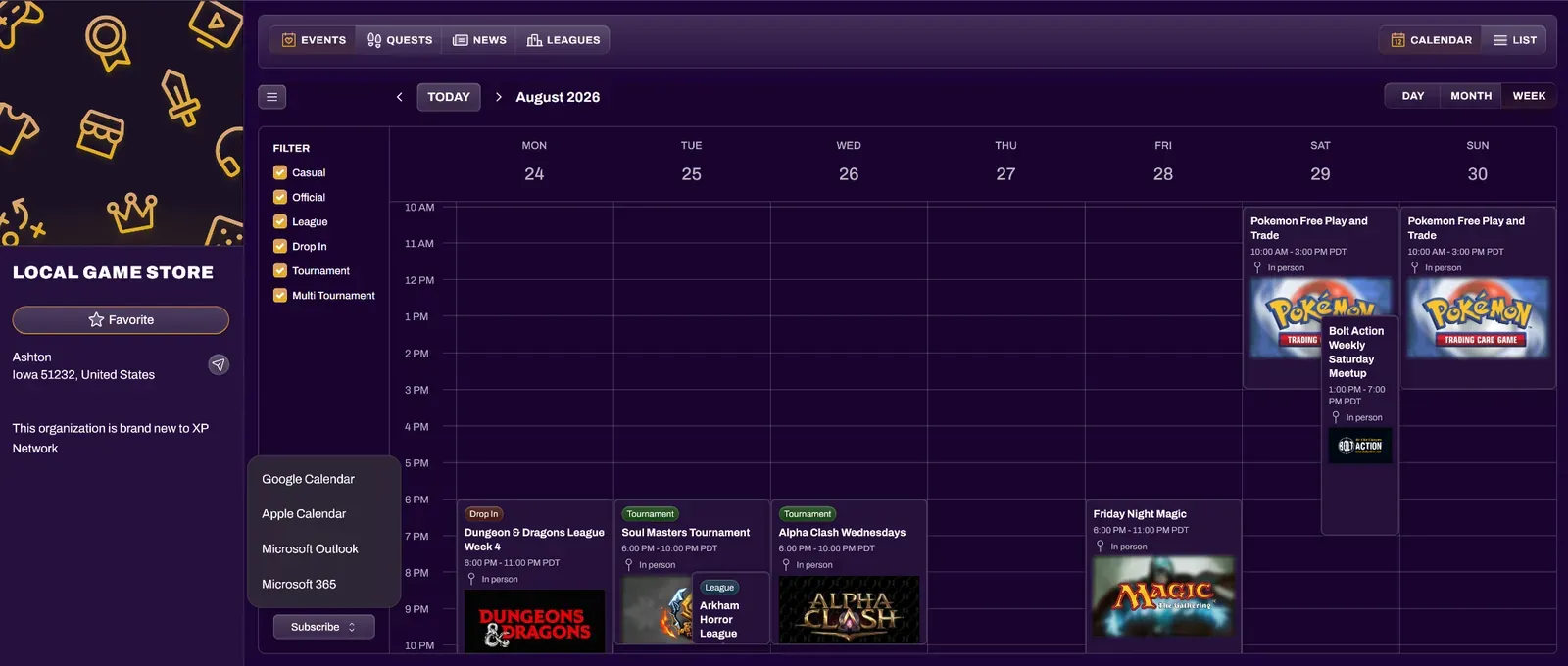1568x666 pixels.
Task: Toggle the filter sidebar hamburger icon
Action: click(x=272, y=97)
